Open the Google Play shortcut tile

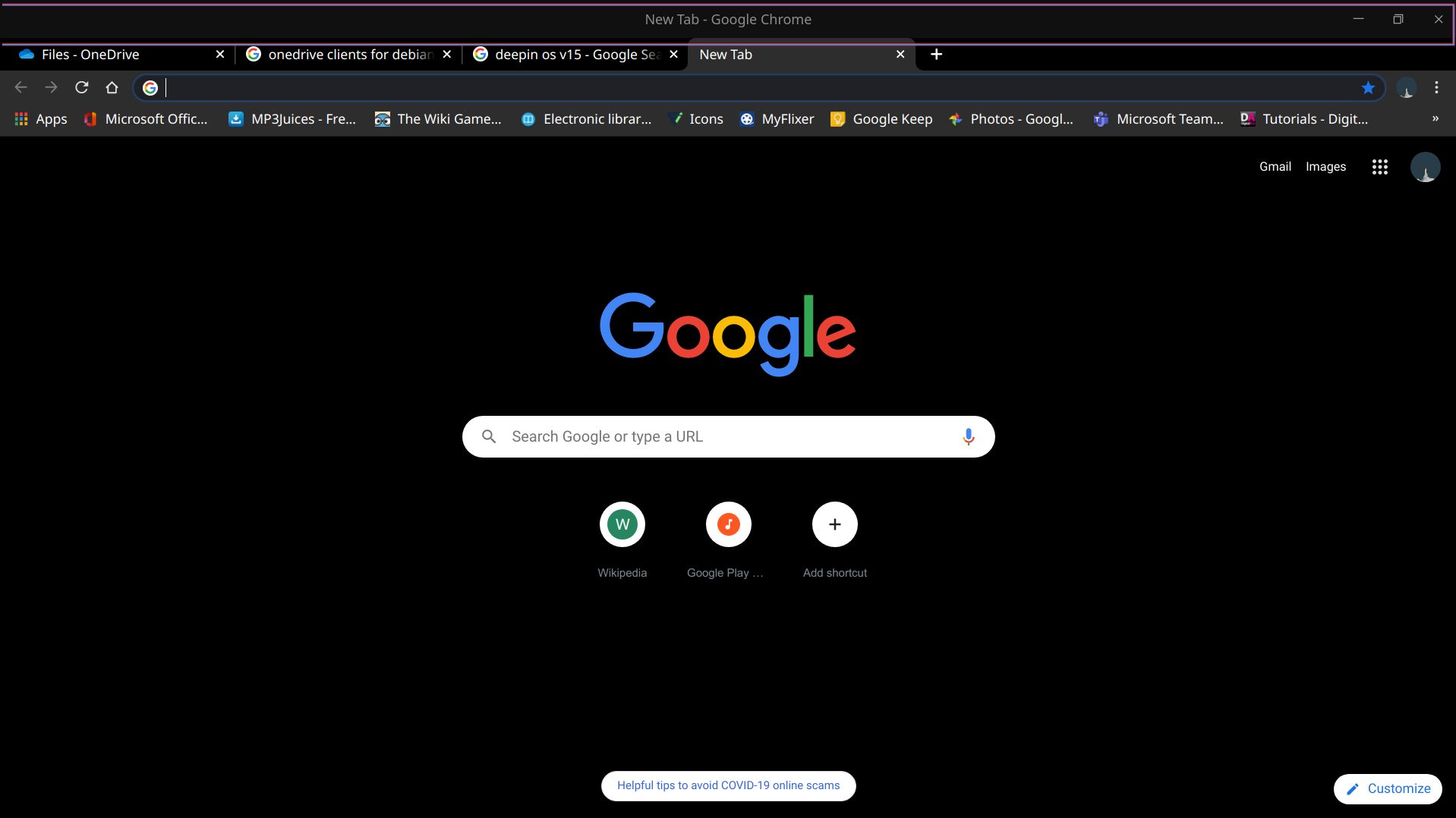pos(728,524)
